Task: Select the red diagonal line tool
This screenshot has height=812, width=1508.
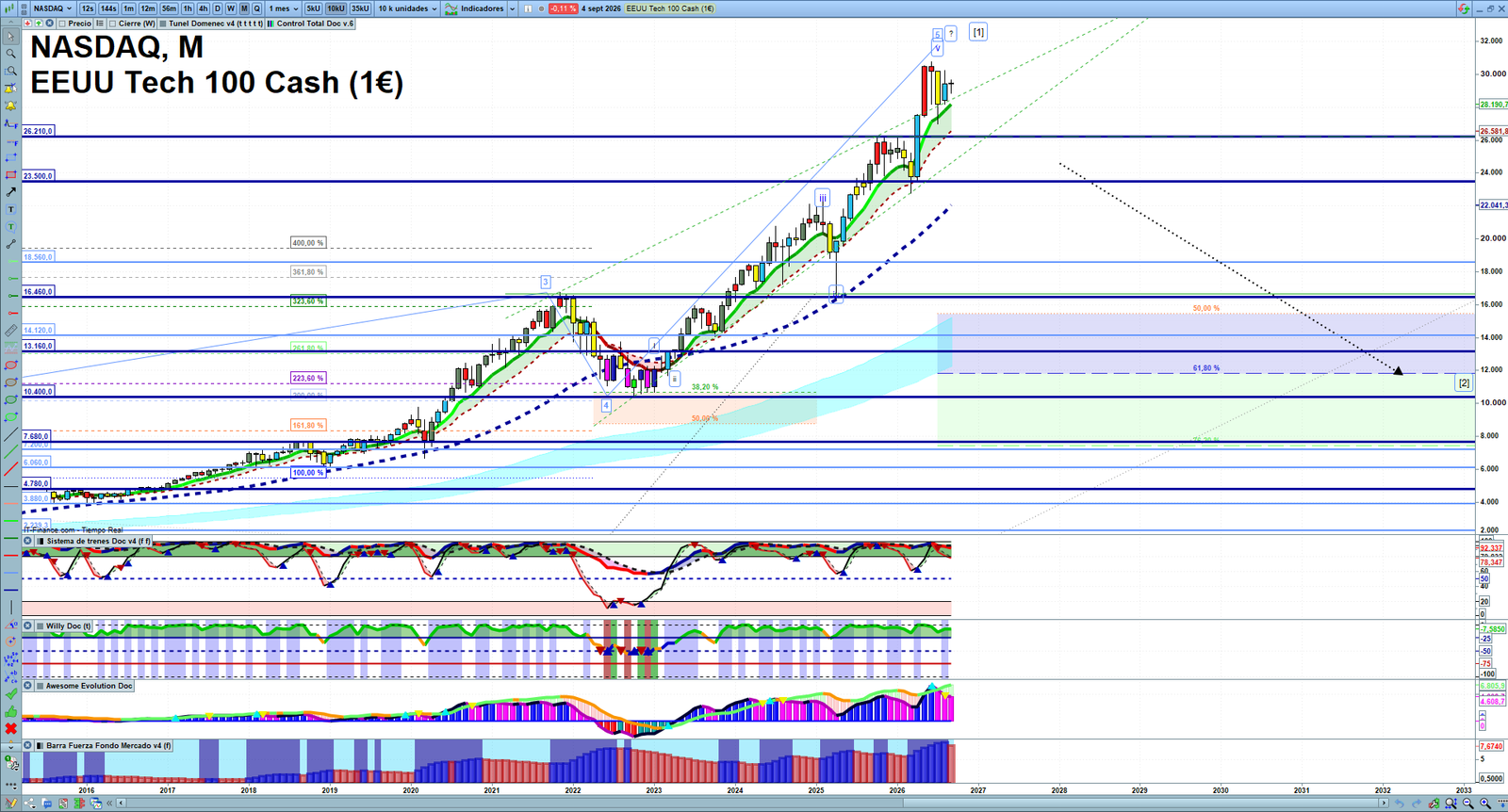Action: [11, 468]
